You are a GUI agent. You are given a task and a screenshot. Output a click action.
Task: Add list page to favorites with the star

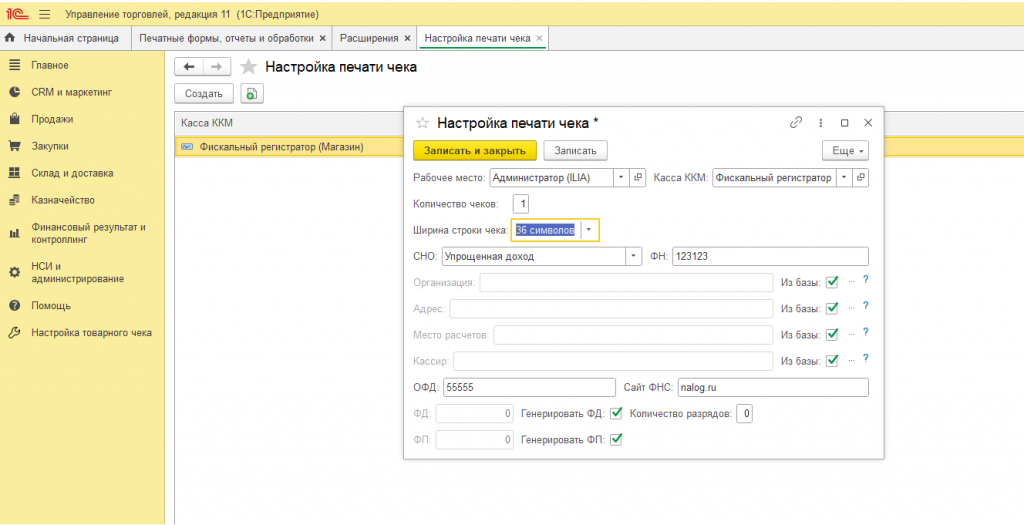248,67
